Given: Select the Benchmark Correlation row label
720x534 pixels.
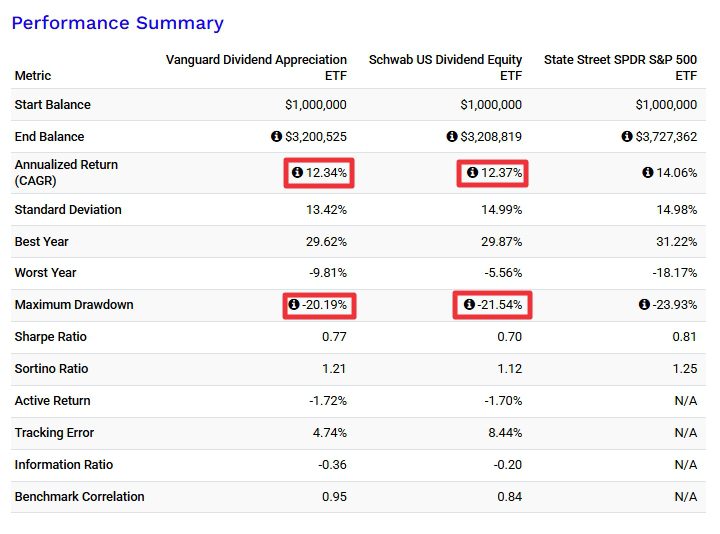Looking at the screenshot, I should pyautogui.click(x=79, y=497).
